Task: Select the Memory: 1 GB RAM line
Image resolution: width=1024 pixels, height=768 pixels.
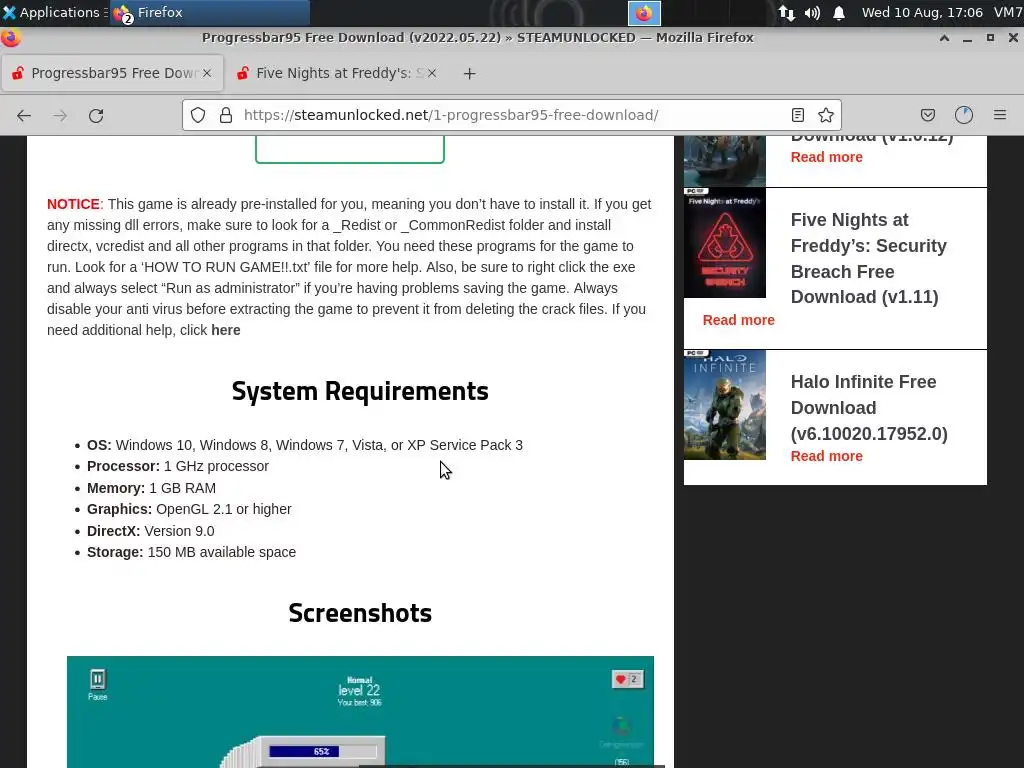Action: (152, 488)
